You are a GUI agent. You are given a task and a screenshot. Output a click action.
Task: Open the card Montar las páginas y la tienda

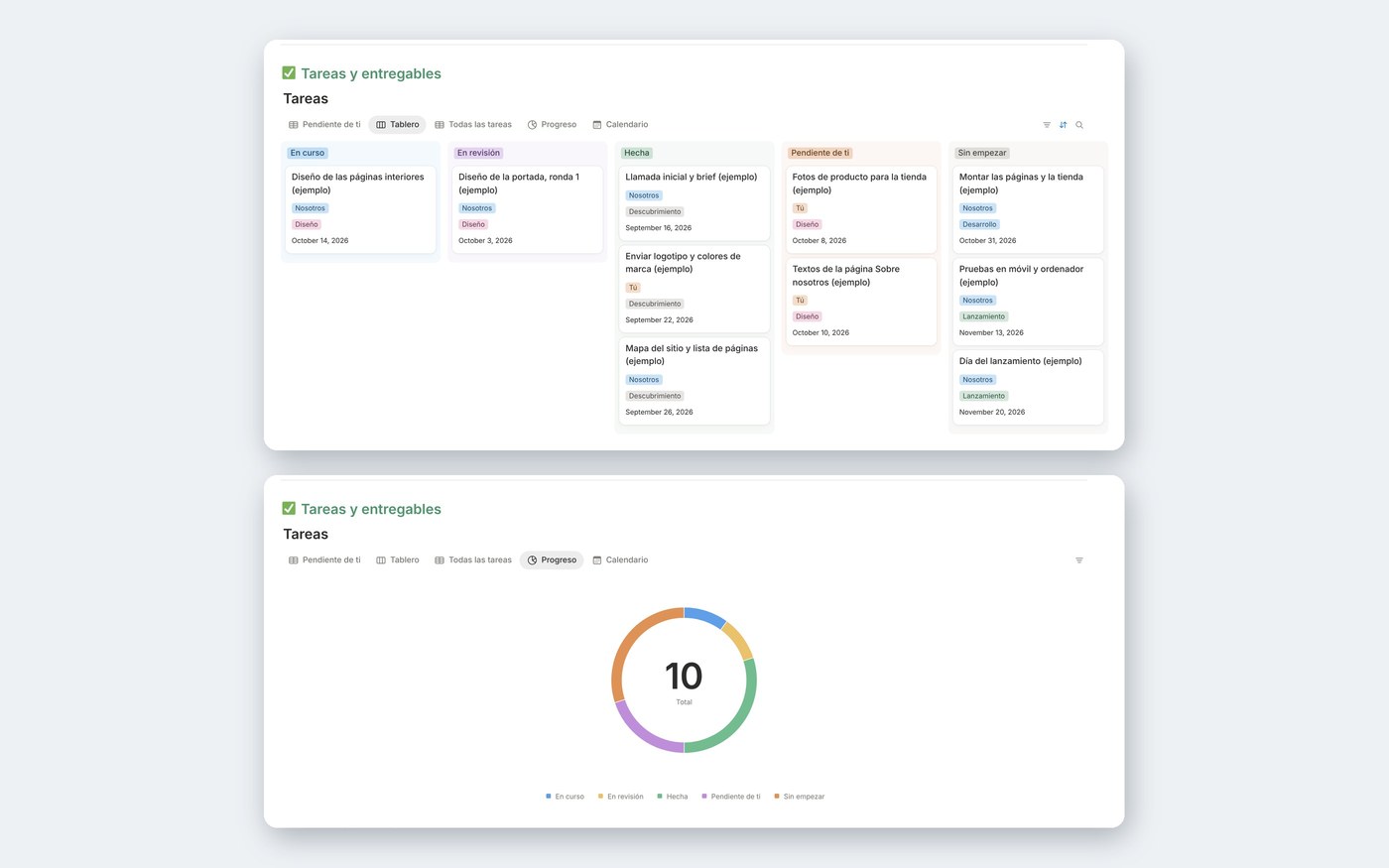click(x=1028, y=209)
